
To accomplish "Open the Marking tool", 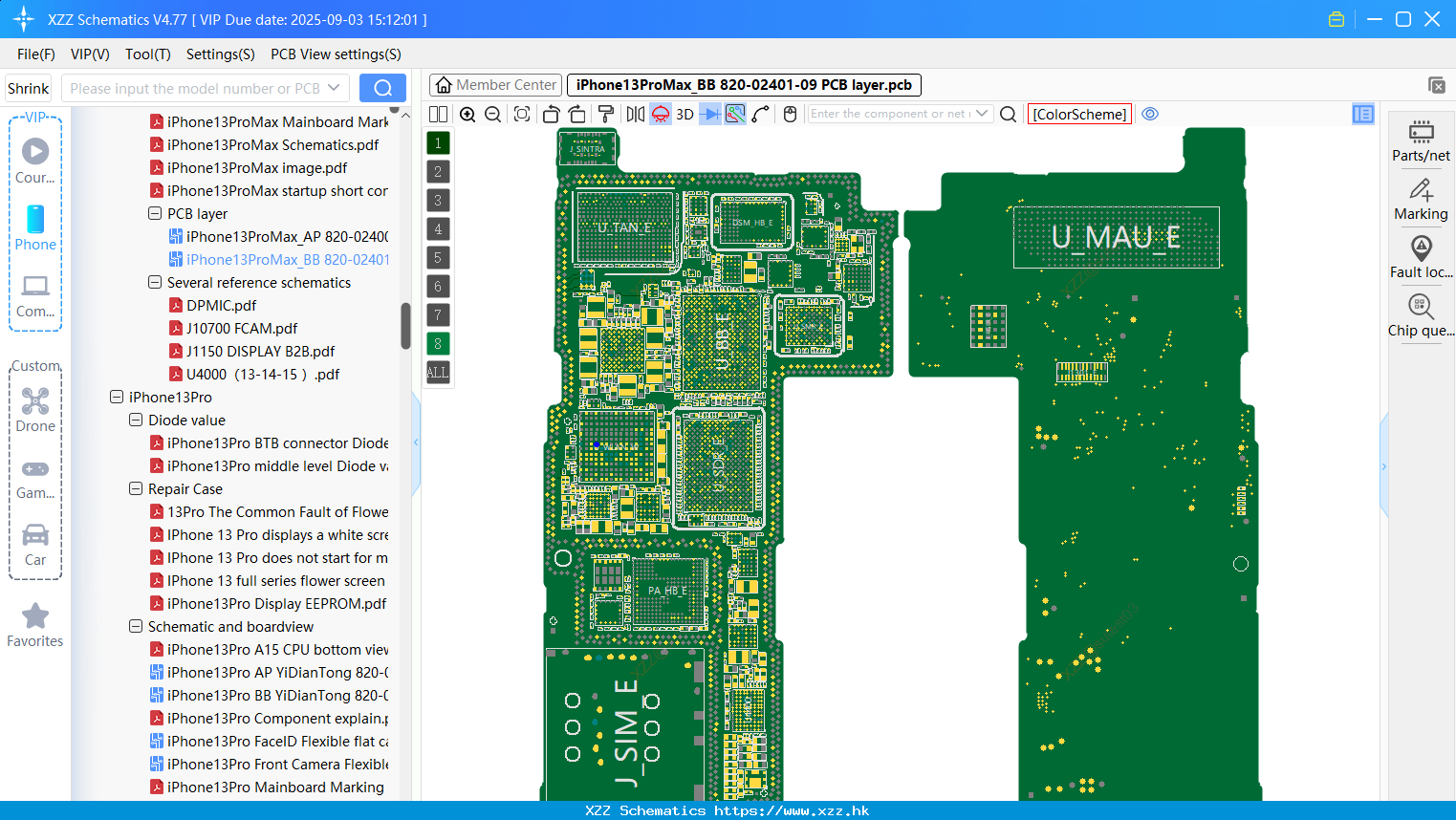I will pyautogui.click(x=1421, y=200).
